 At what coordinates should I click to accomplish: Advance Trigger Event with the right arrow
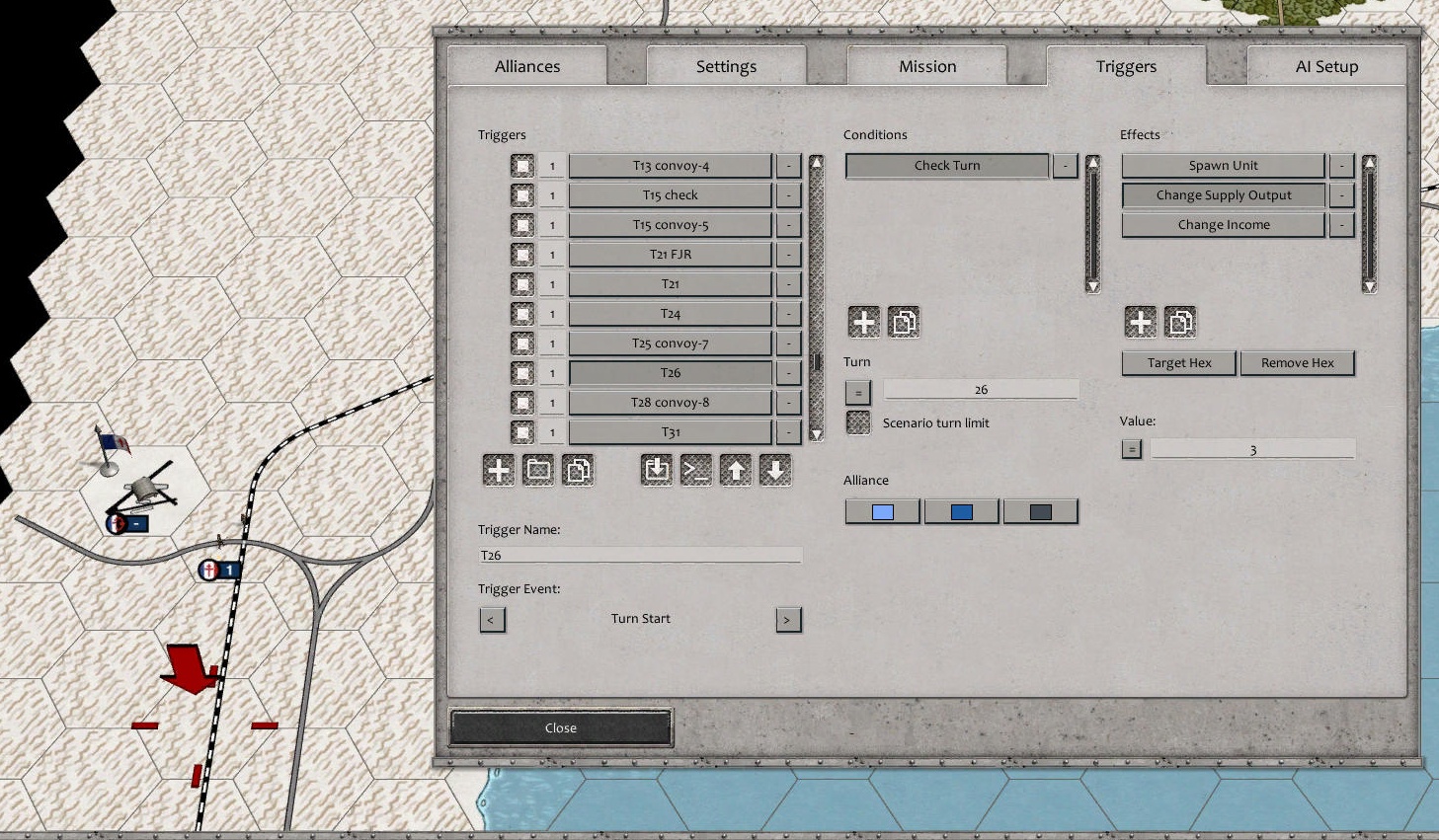[x=787, y=619]
